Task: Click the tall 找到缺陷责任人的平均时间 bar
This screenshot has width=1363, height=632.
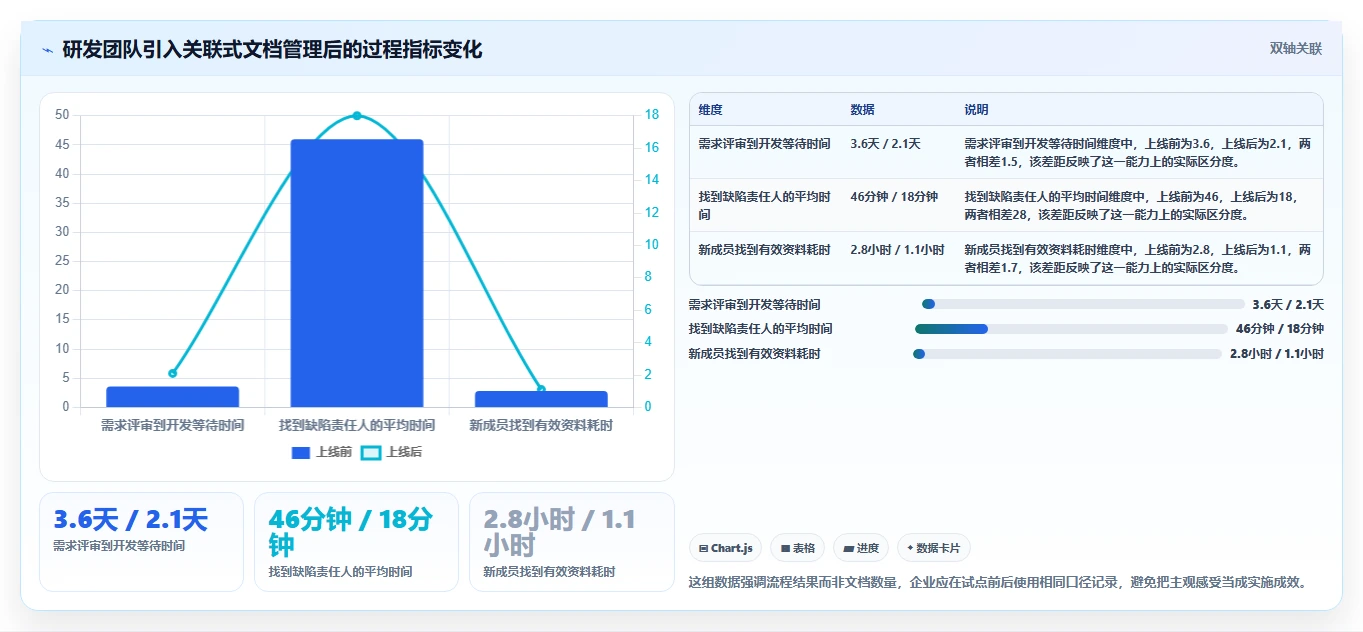Action: 357,273
